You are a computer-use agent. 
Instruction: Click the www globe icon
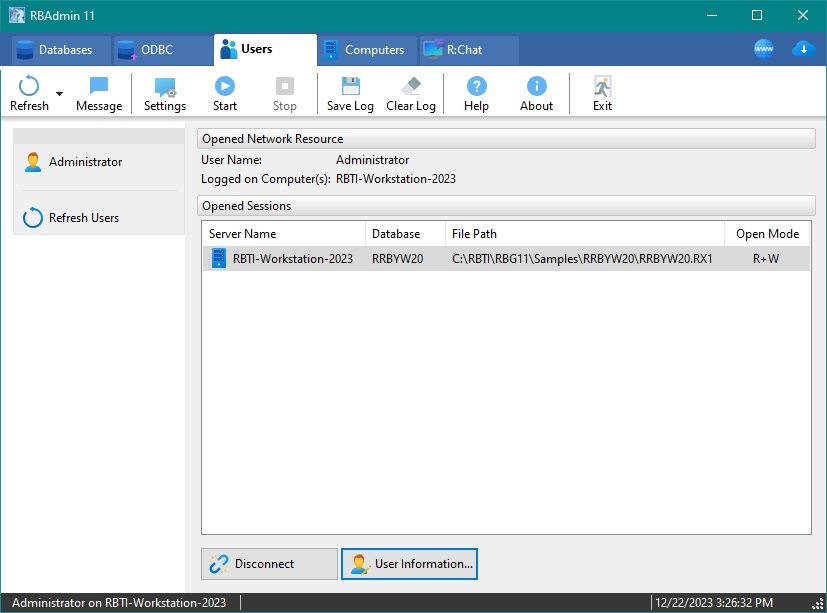(x=764, y=49)
